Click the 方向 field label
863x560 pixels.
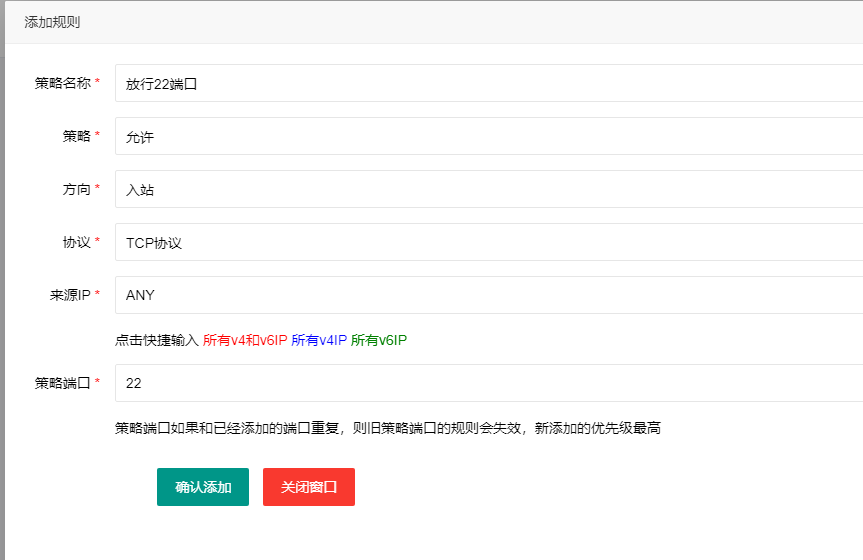(x=77, y=189)
